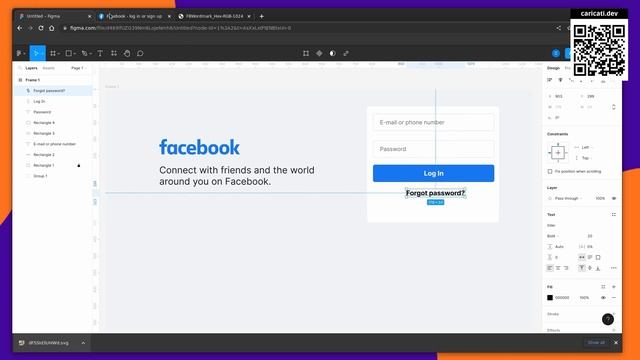Image resolution: width=640 pixels, height=360 pixels.
Task: Click the blue Log In button on canvas
Action: tap(433, 173)
